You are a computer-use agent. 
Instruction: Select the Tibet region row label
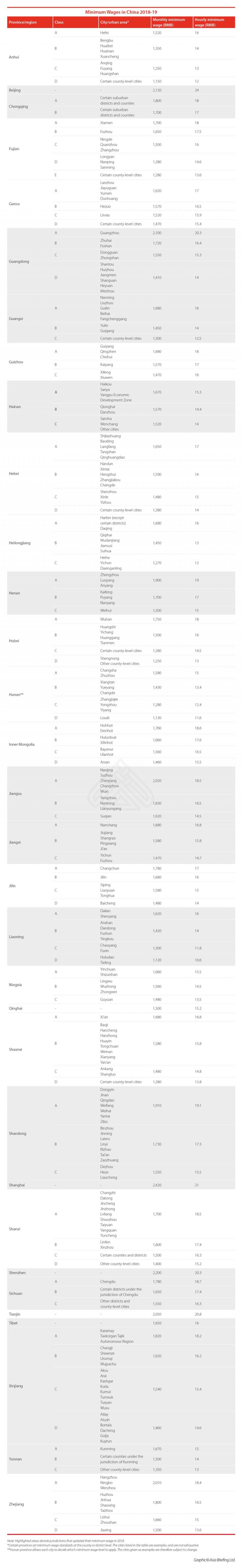pos(13,1323)
